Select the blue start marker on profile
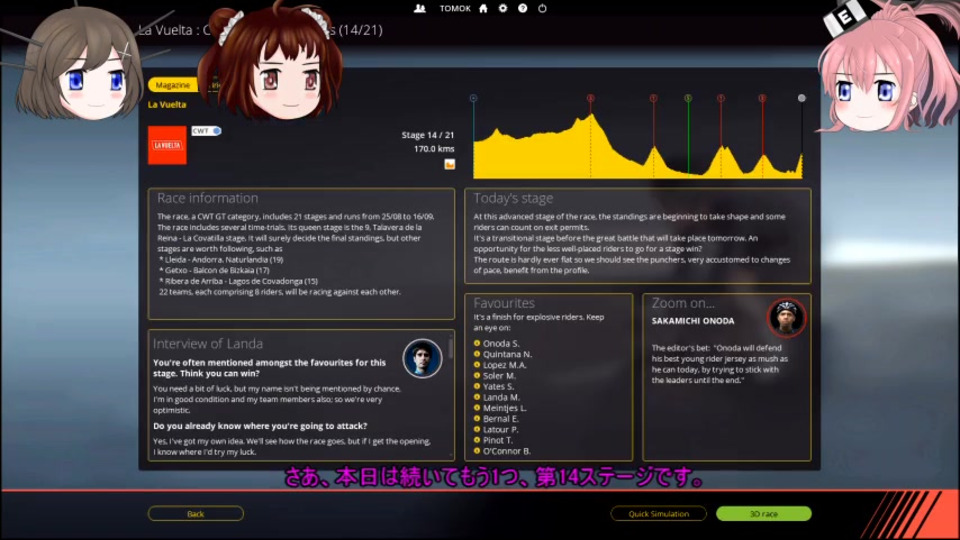The height and width of the screenshot is (540, 960). (473, 98)
